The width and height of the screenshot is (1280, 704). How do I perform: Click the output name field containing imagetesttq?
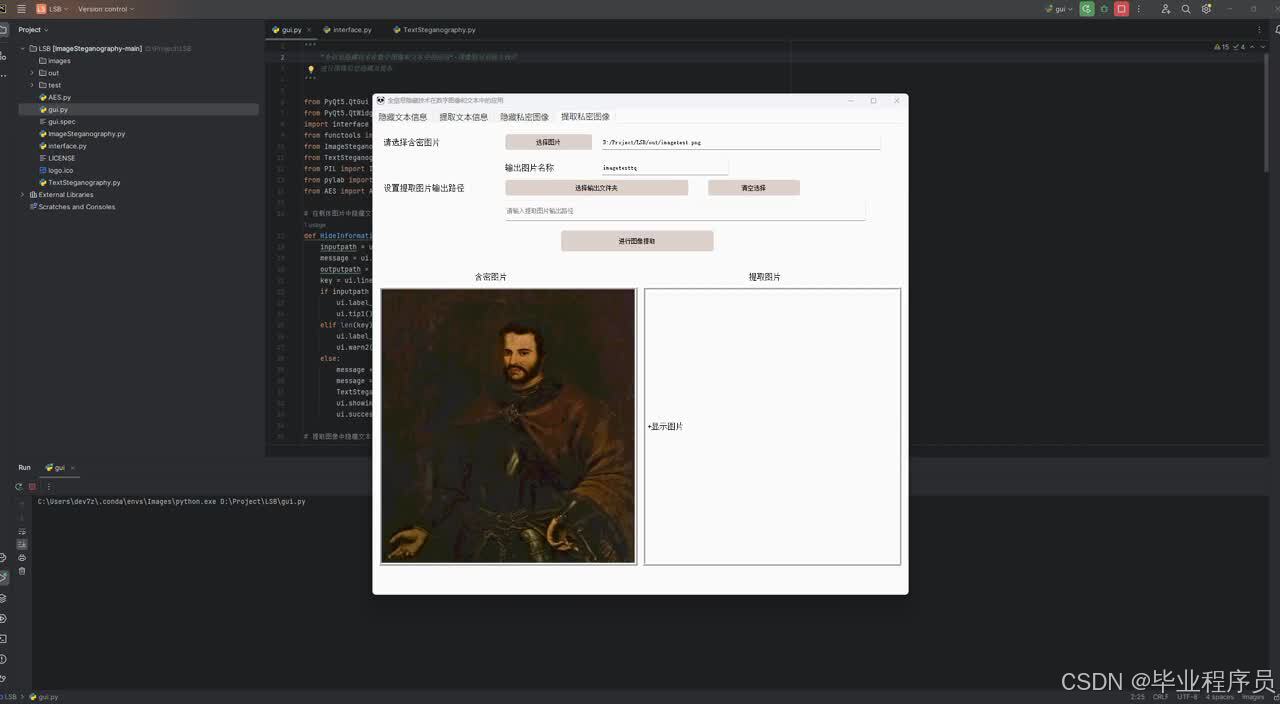(x=664, y=167)
